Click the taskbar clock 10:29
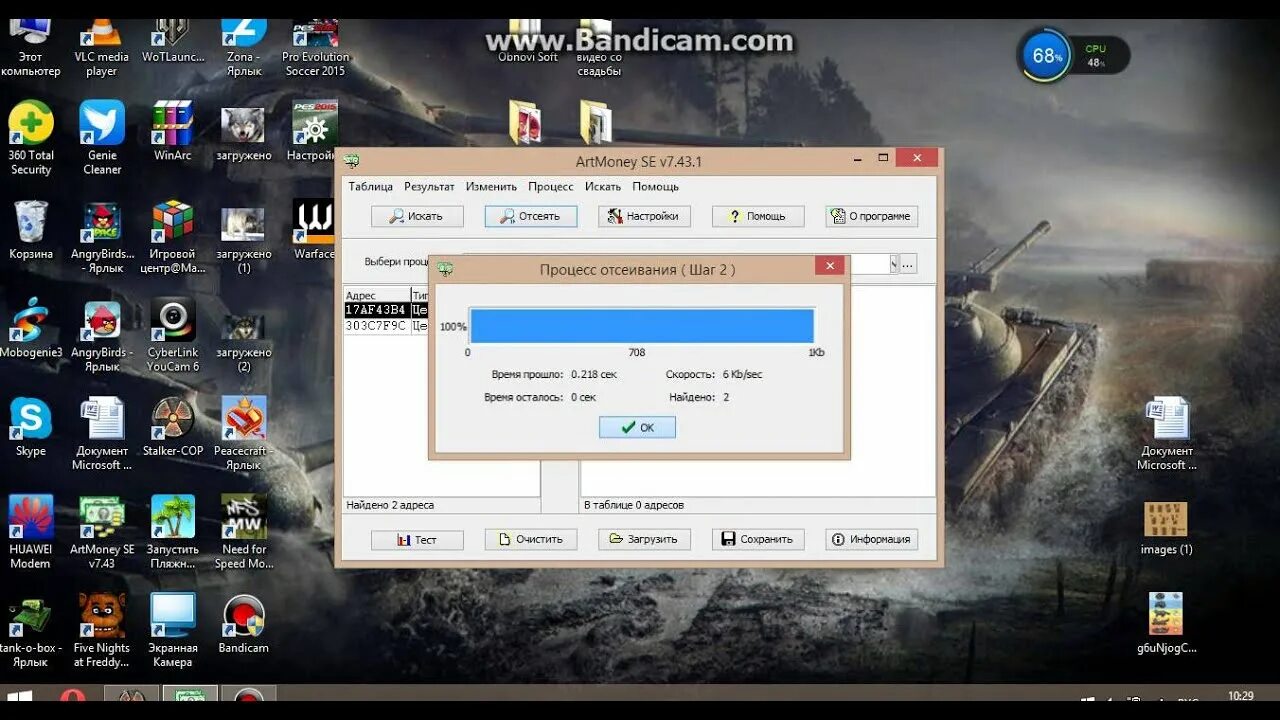Image resolution: width=1280 pixels, height=720 pixels. point(1240,695)
